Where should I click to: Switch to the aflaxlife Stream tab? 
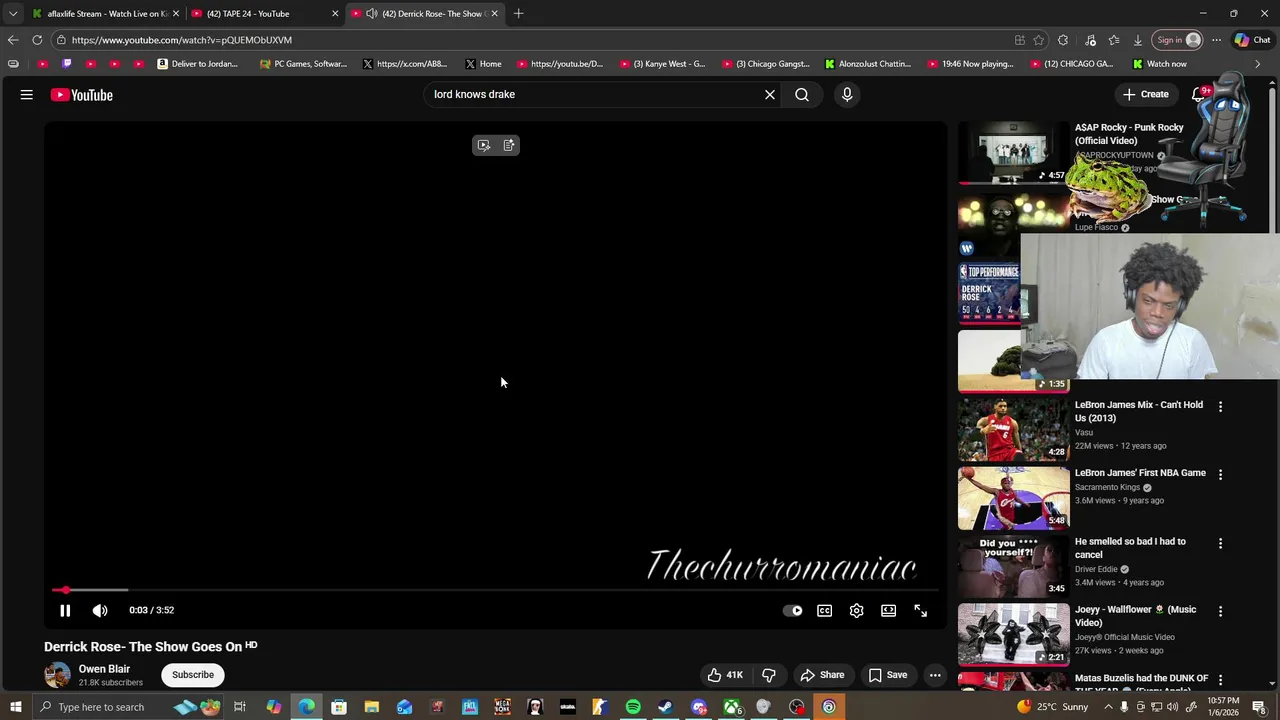pyautogui.click(x=106, y=13)
